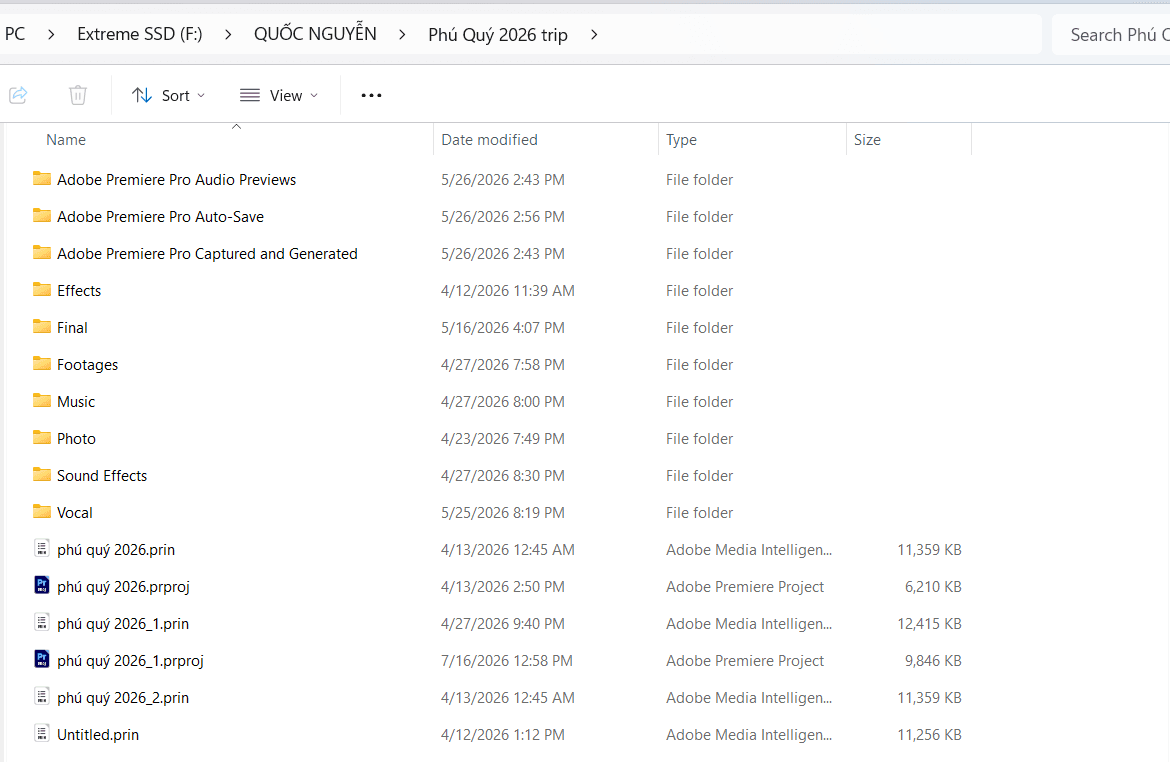
Task: Click Adobe Premiere Project type for phú quý 2026.prproj
Action: [745, 587]
